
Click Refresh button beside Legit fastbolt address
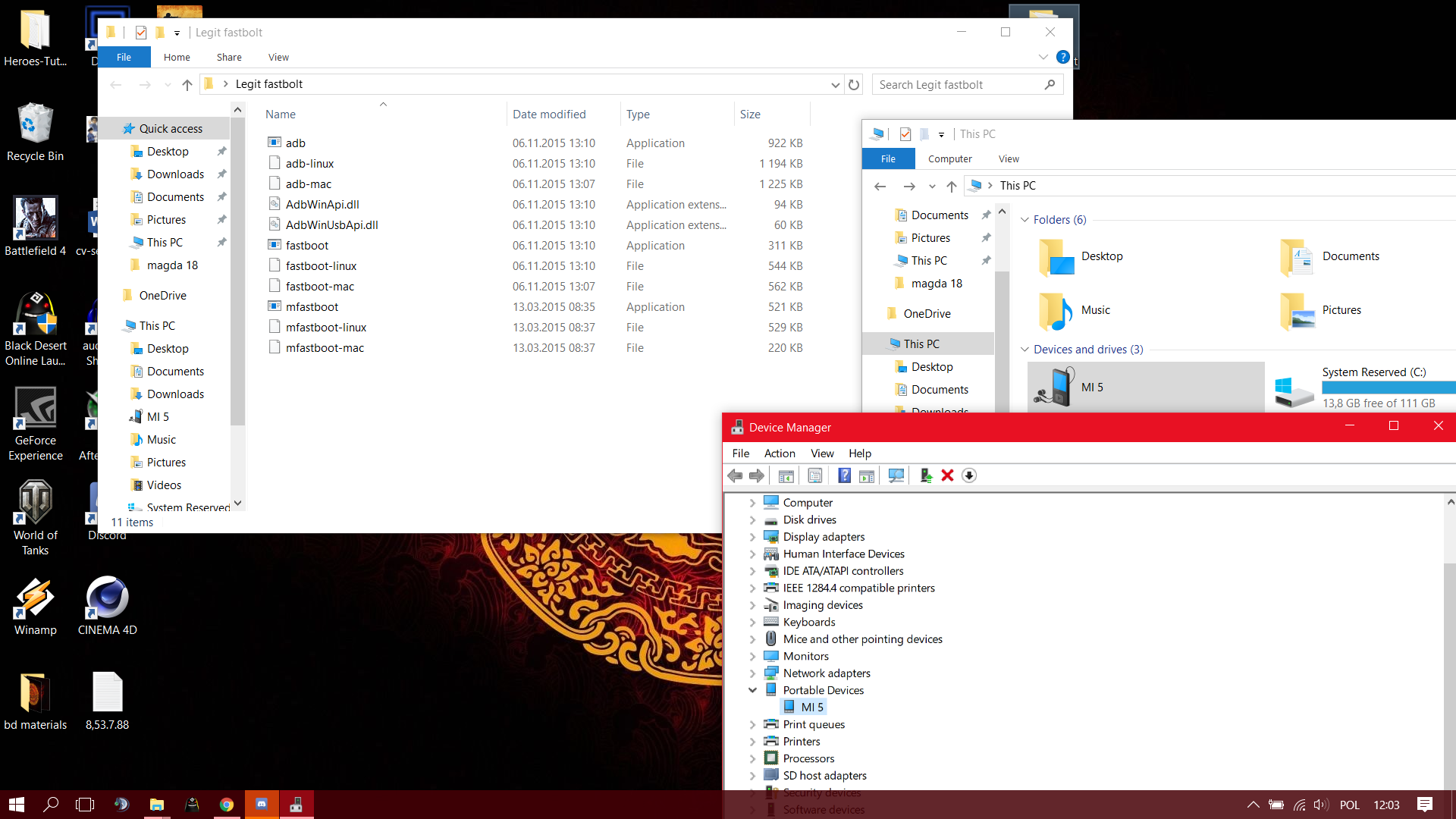[x=854, y=85]
